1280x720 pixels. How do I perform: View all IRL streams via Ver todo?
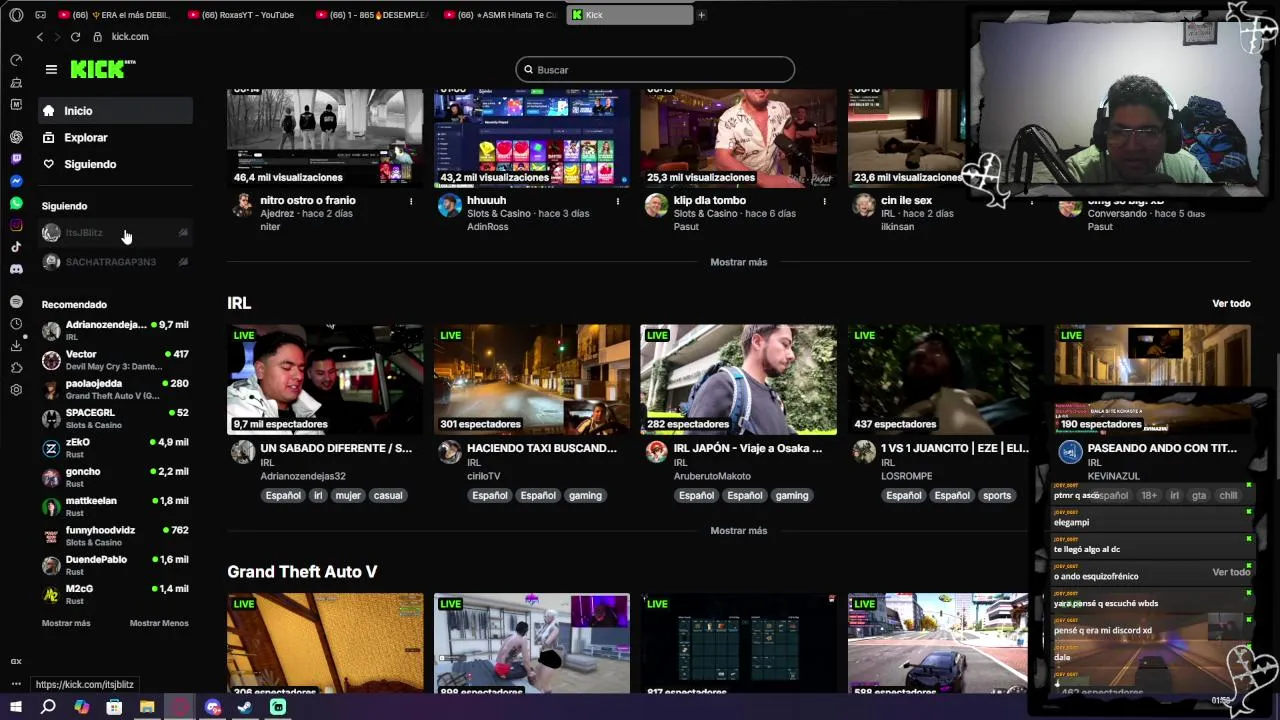[1231, 303]
